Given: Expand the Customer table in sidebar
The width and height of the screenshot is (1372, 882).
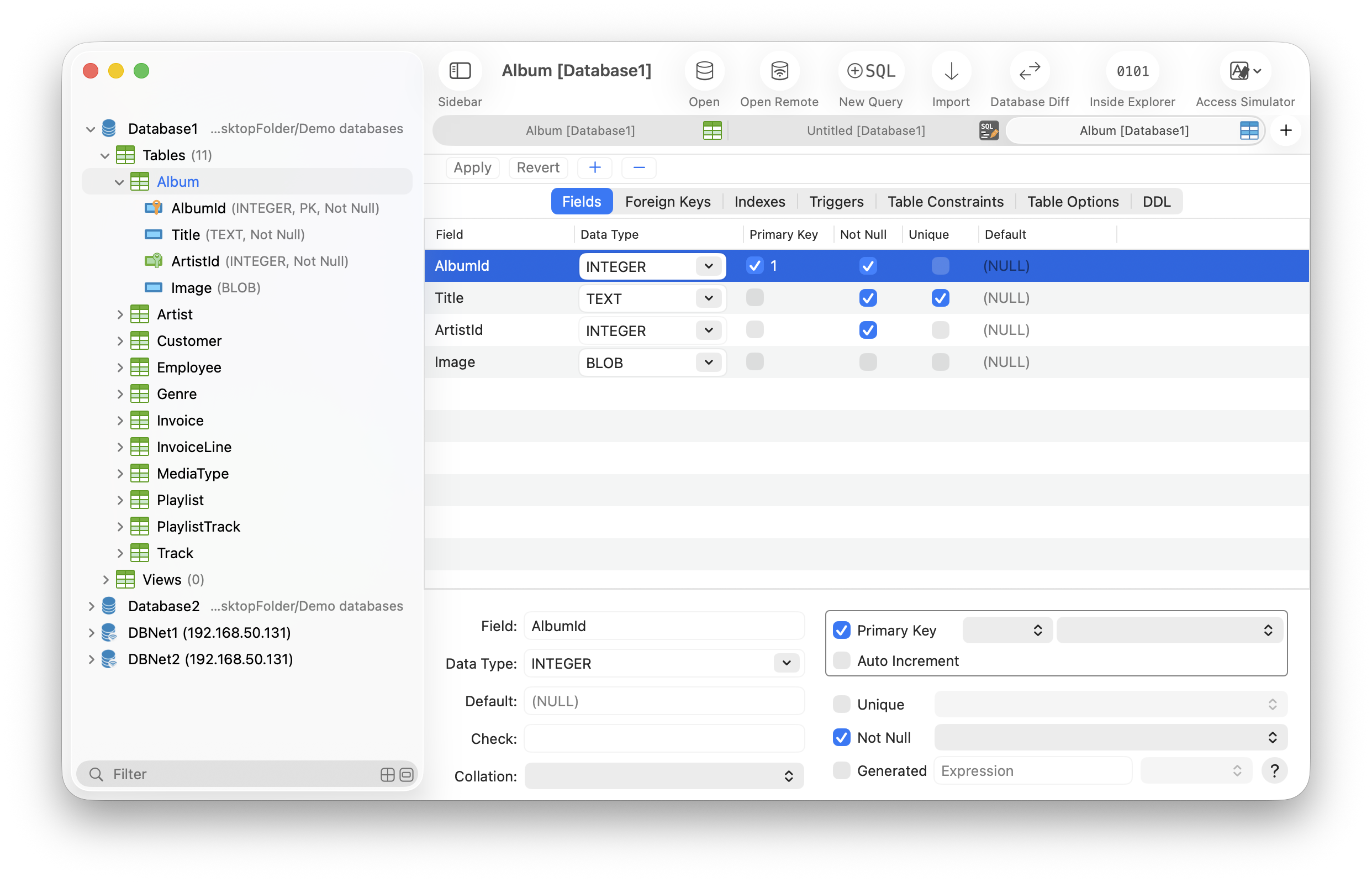Looking at the screenshot, I should [120, 341].
